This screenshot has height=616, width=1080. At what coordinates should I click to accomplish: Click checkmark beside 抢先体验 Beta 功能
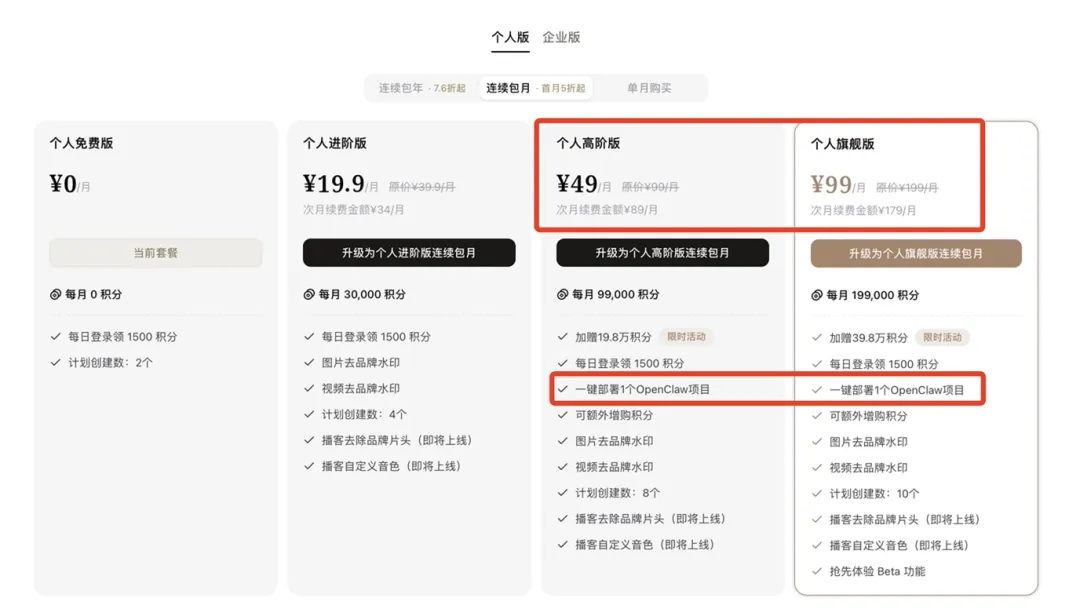[x=817, y=572]
